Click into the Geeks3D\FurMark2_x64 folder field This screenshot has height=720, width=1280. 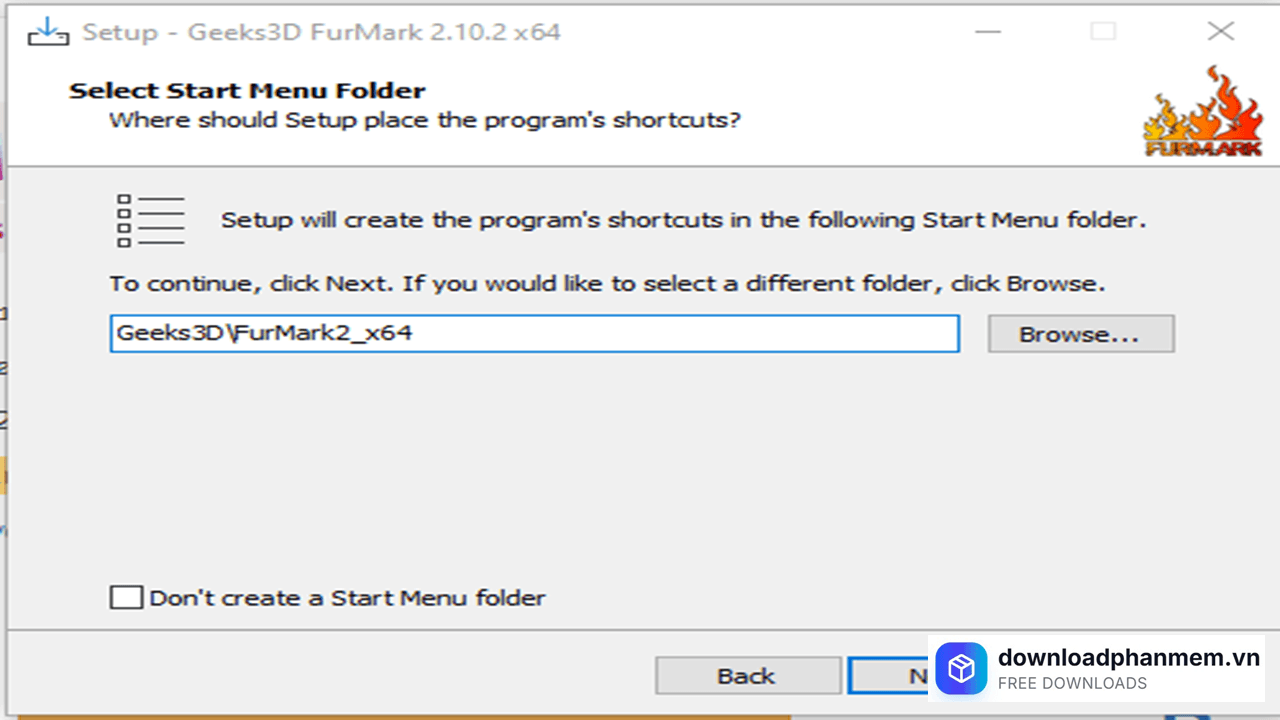pos(534,334)
